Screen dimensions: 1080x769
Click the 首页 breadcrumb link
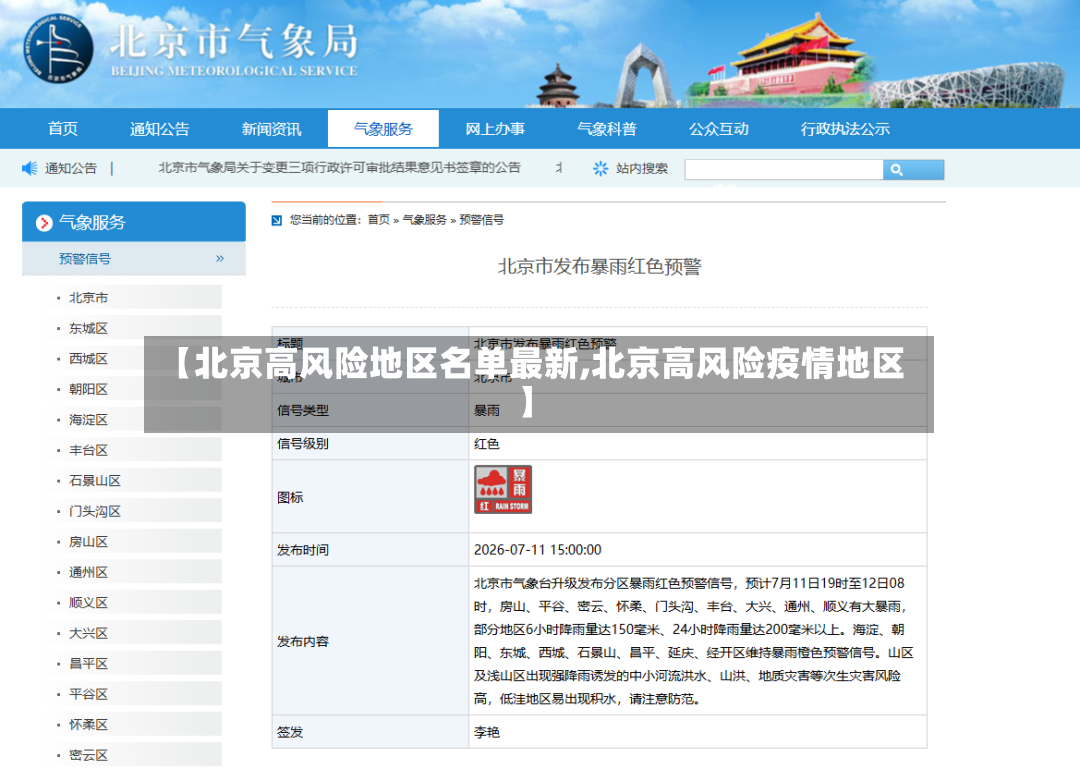[378, 220]
